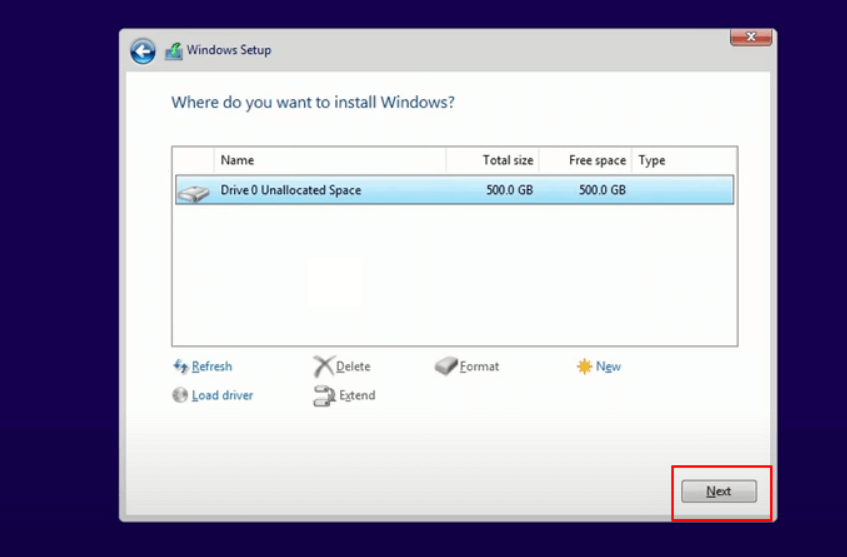Click the Format drive icon

[x=446, y=367]
